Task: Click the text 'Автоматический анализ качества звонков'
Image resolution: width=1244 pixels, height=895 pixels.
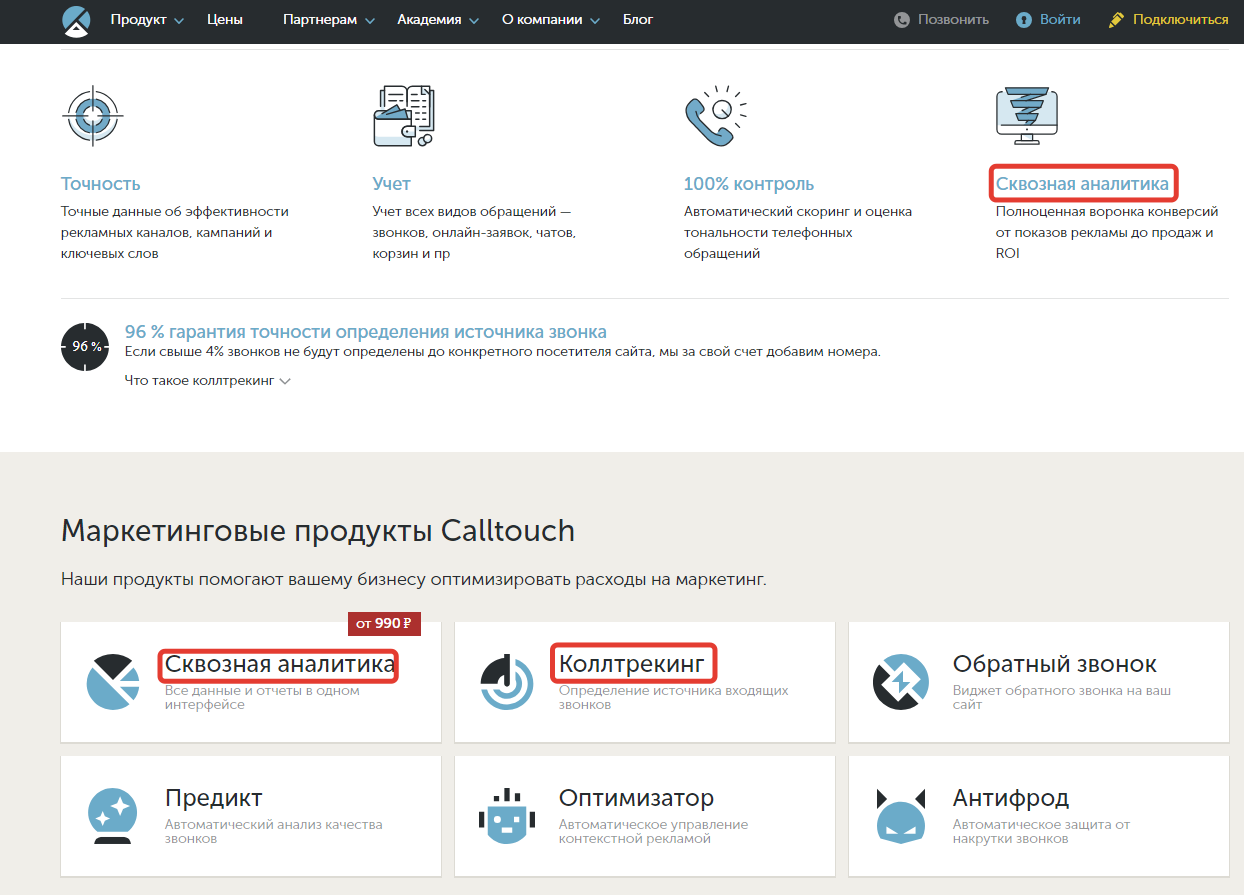Action: point(274,831)
